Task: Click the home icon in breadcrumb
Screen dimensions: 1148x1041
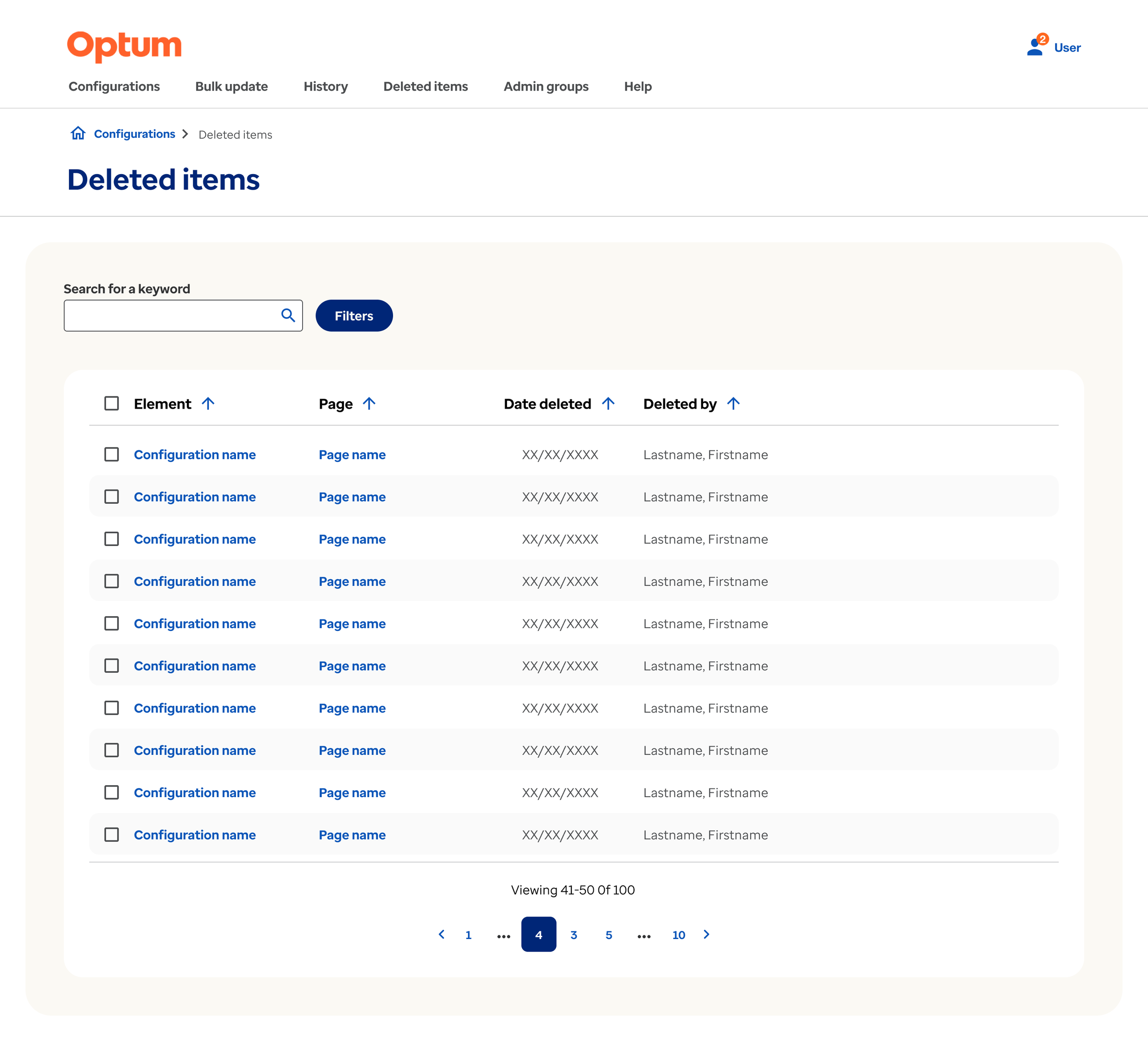Action: (78, 133)
